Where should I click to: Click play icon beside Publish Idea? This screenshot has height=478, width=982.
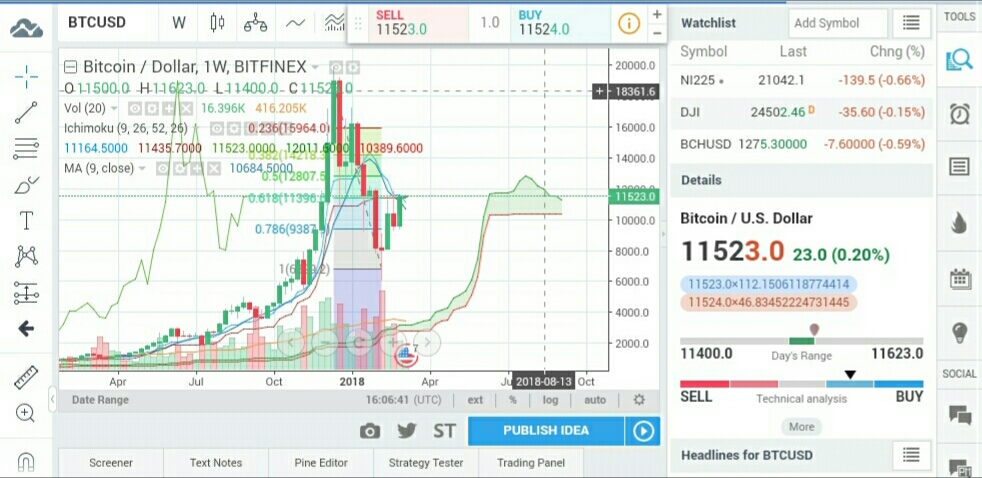click(643, 431)
